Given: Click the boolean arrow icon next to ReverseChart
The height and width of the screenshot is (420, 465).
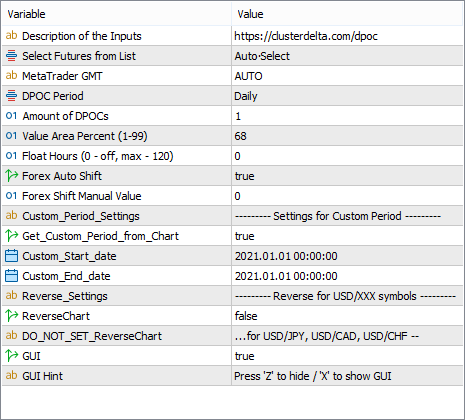Looking at the screenshot, I should [x=11, y=316].
